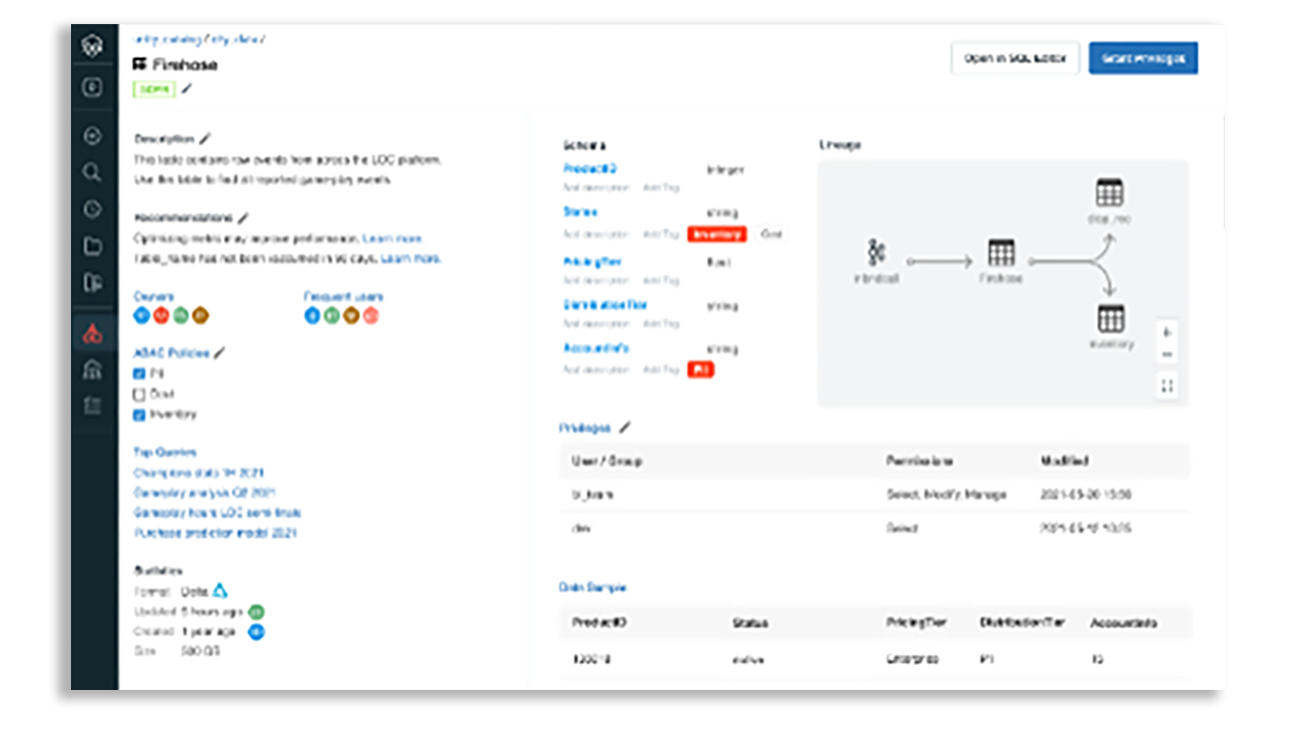Click the Delta format icon in Statistics

point(220,591)
